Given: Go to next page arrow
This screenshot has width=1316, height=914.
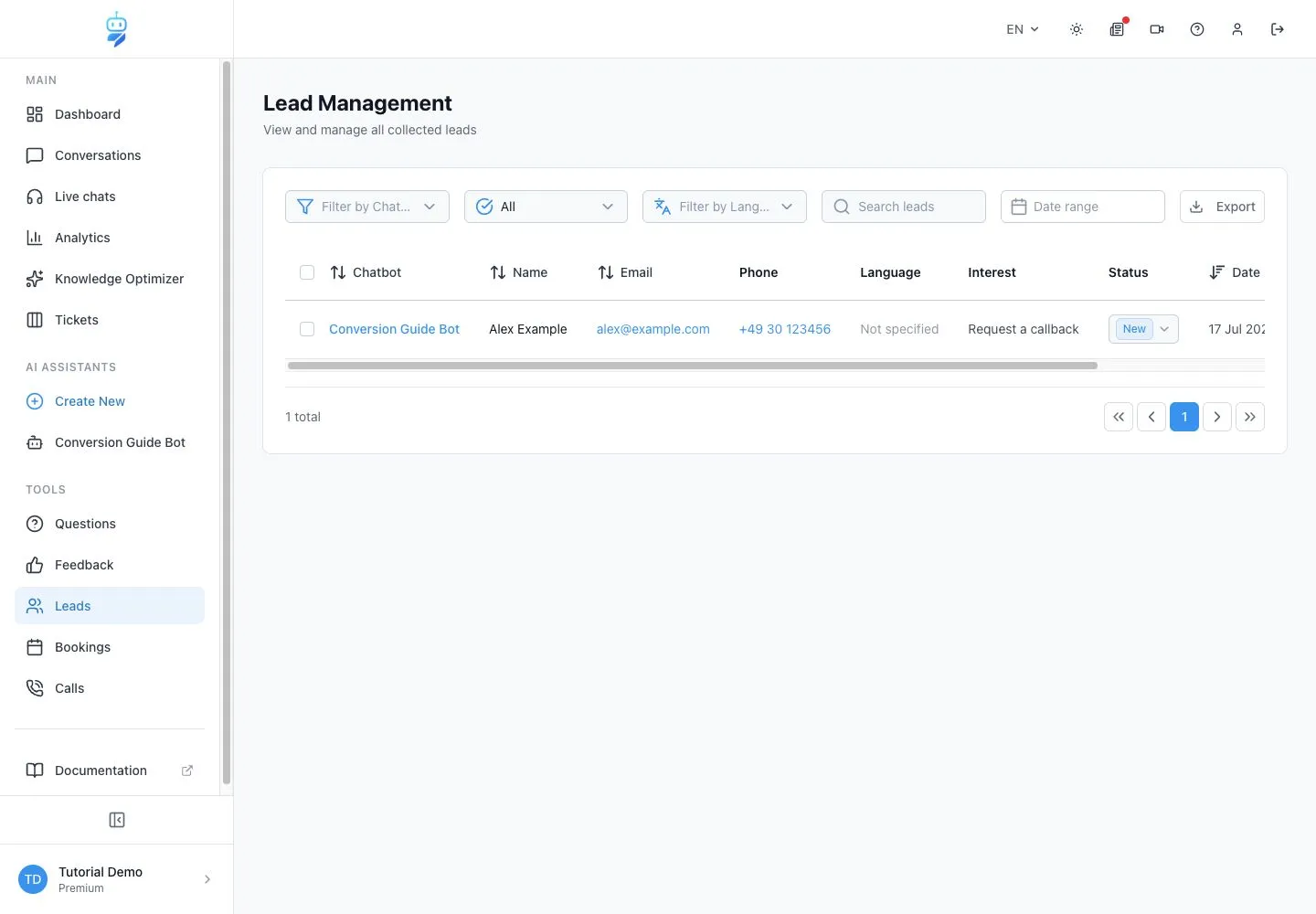Looking at the screenshot, I should pos(1217,417).
